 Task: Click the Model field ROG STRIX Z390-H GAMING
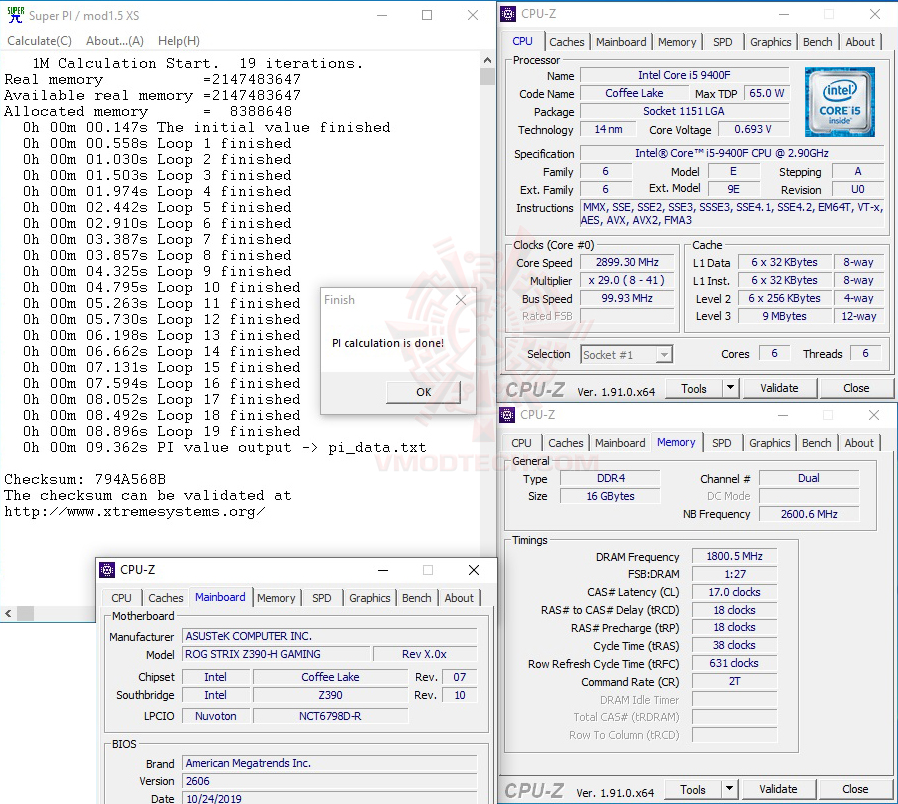point(276,654)
